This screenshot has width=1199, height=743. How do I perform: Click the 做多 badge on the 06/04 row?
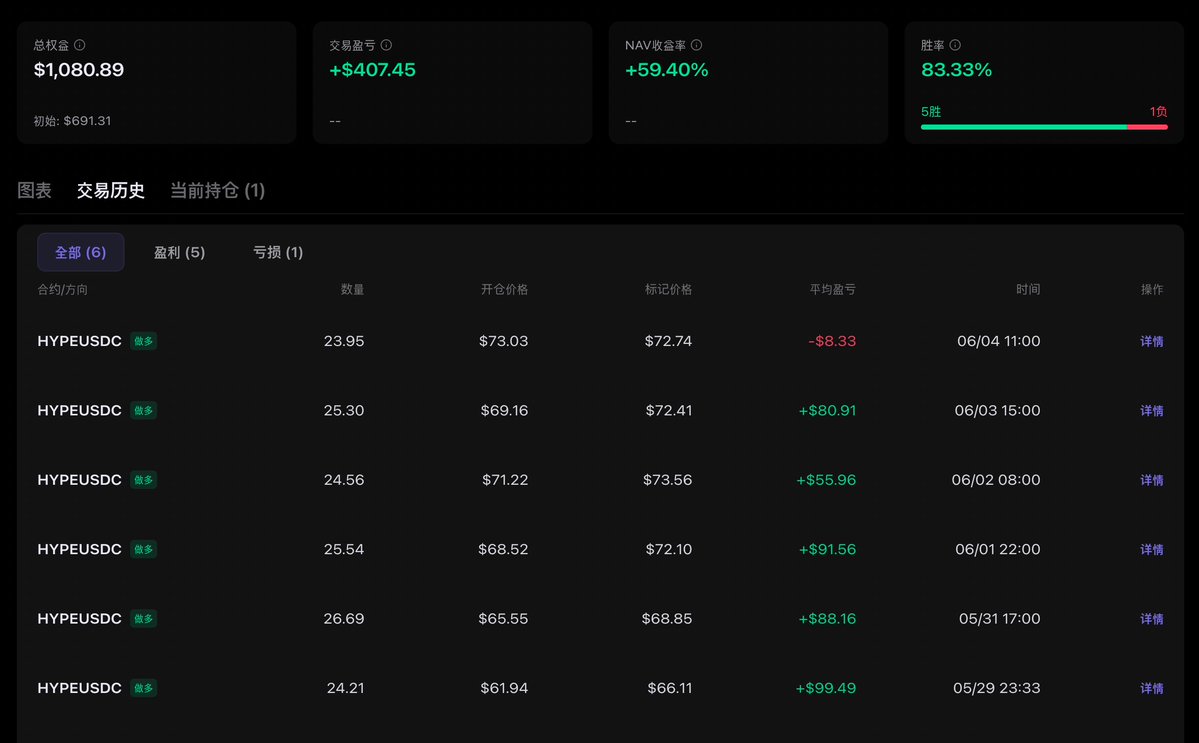[x=143, y=341]
